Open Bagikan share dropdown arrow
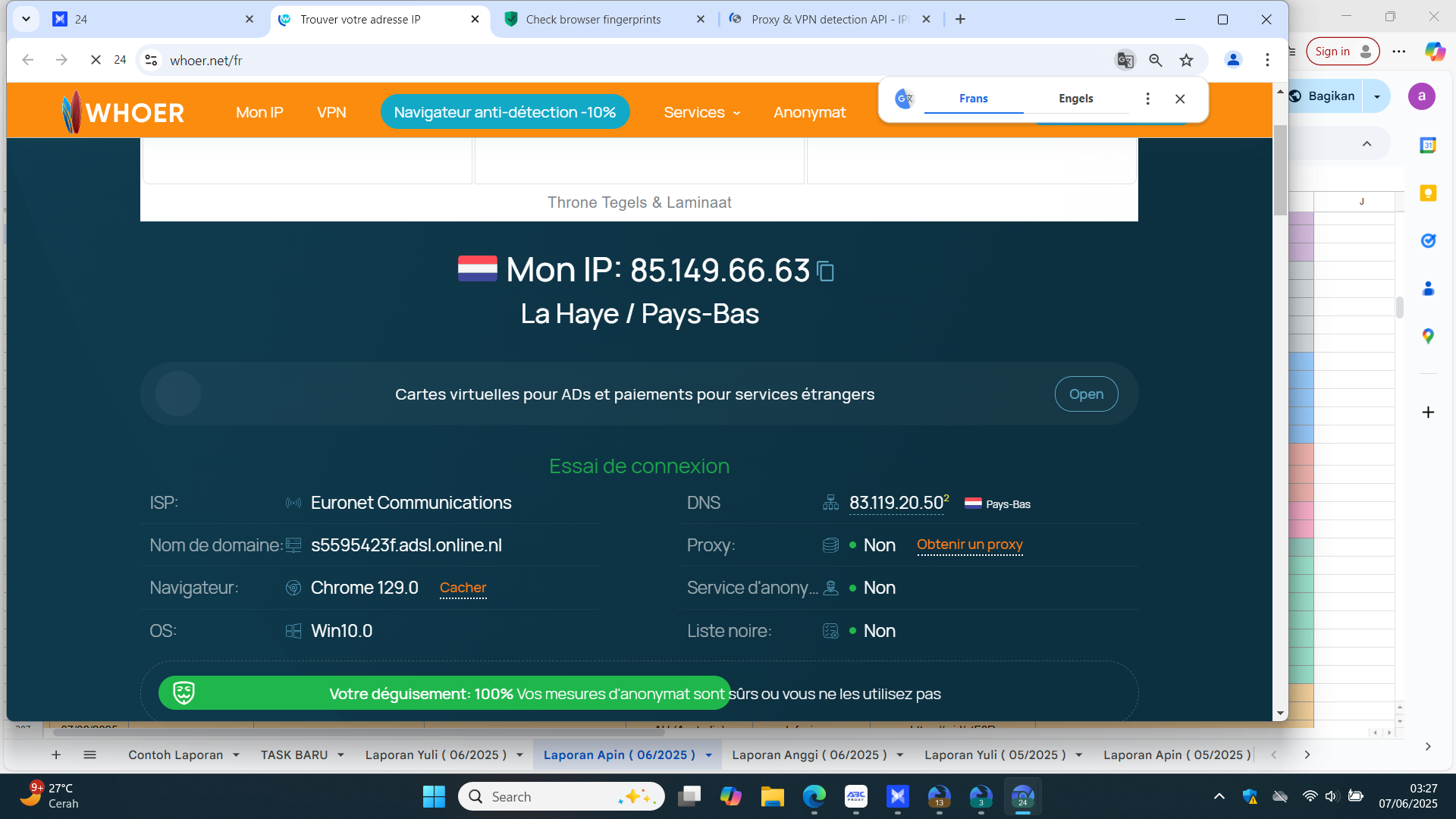This screenshot has width=1456, height=819. [x=1377, y=96]
